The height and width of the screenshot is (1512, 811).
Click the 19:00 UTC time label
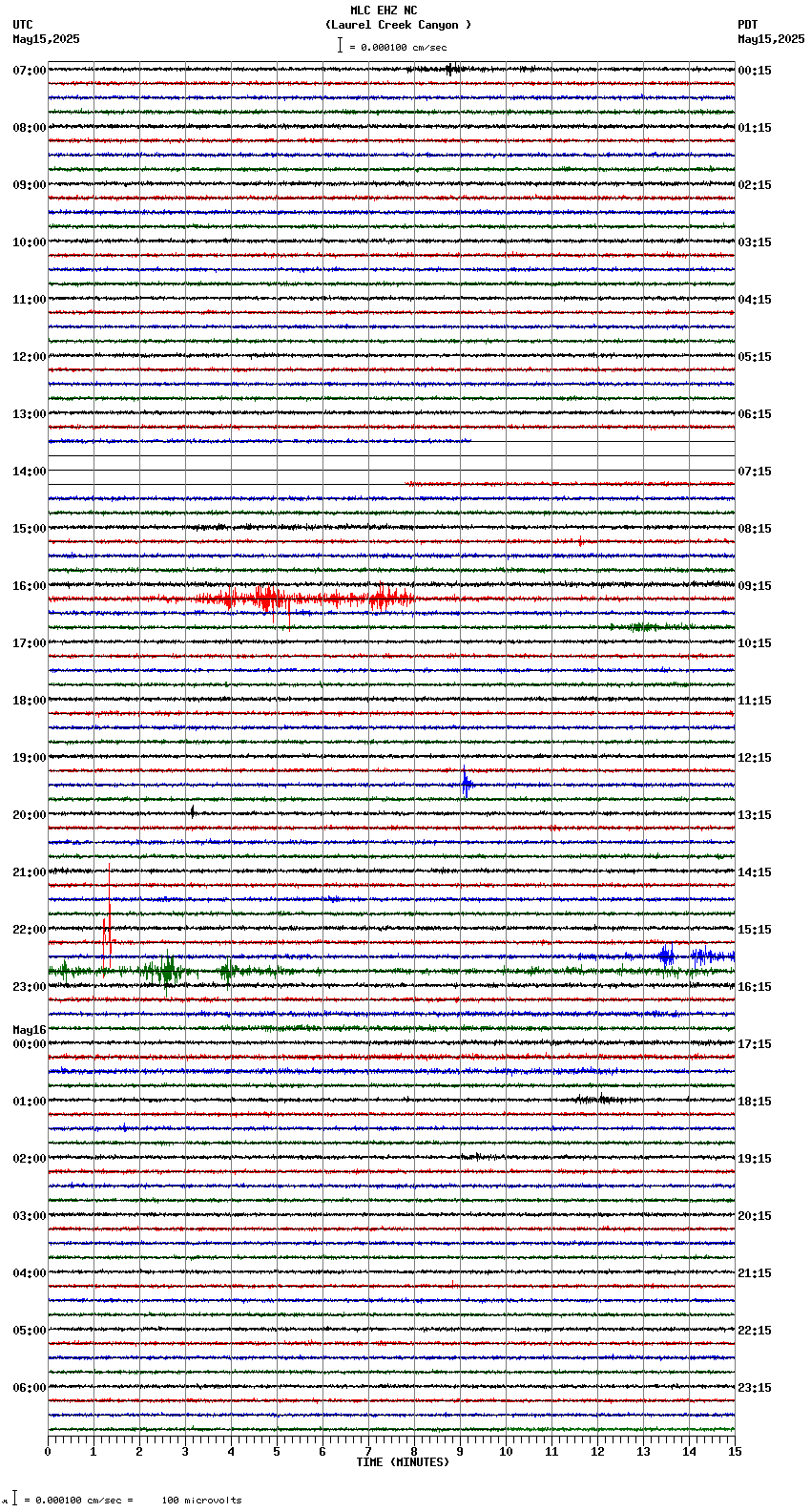30,758
